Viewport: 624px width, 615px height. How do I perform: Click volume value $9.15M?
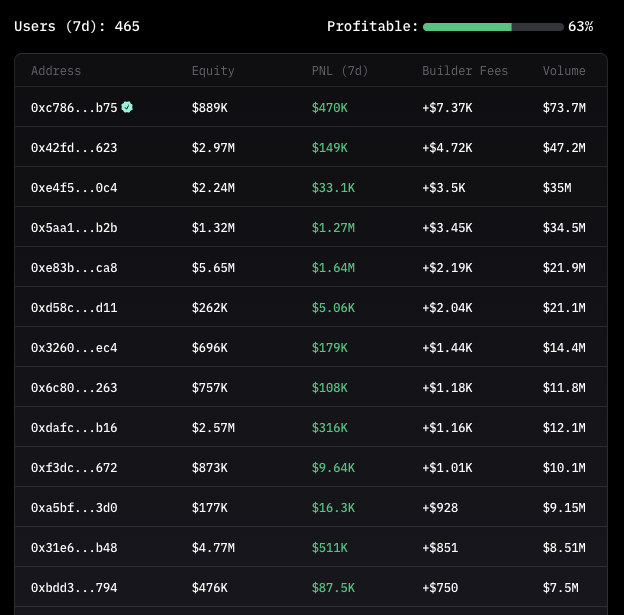564,508
